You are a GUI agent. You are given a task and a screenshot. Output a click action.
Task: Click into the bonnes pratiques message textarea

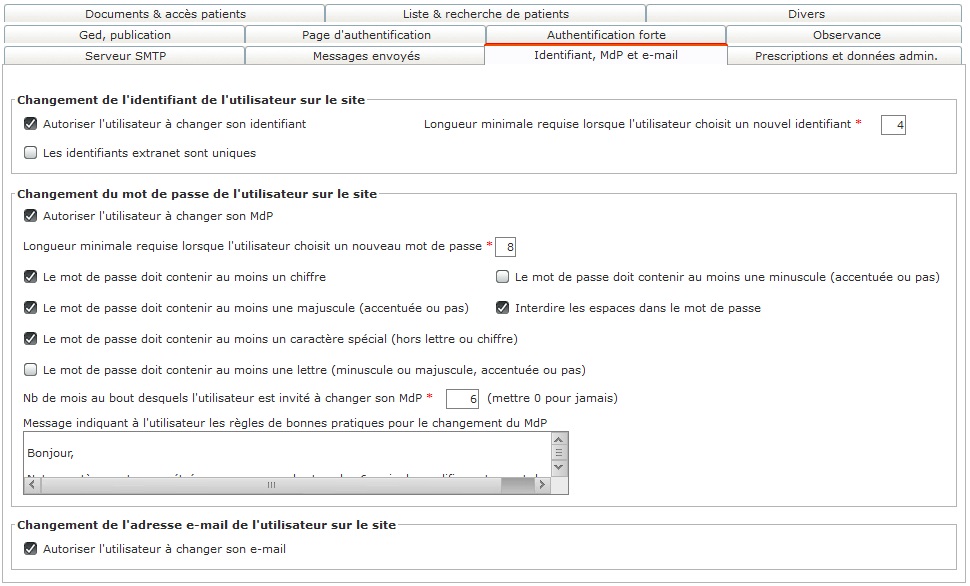[287, 455]
